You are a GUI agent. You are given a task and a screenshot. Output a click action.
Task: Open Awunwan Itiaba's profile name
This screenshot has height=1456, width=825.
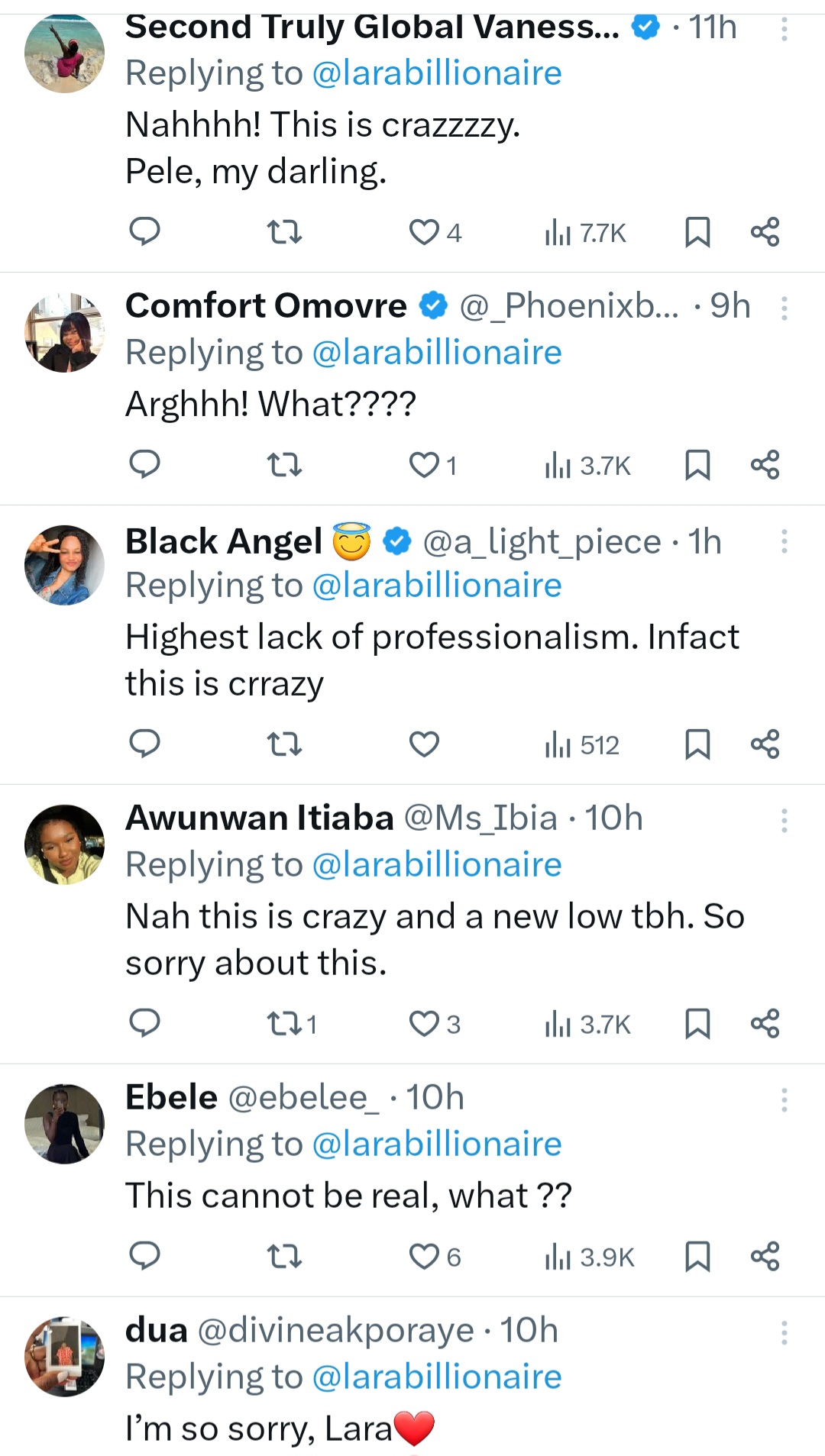pyautogui.click(x=259, y=818)
